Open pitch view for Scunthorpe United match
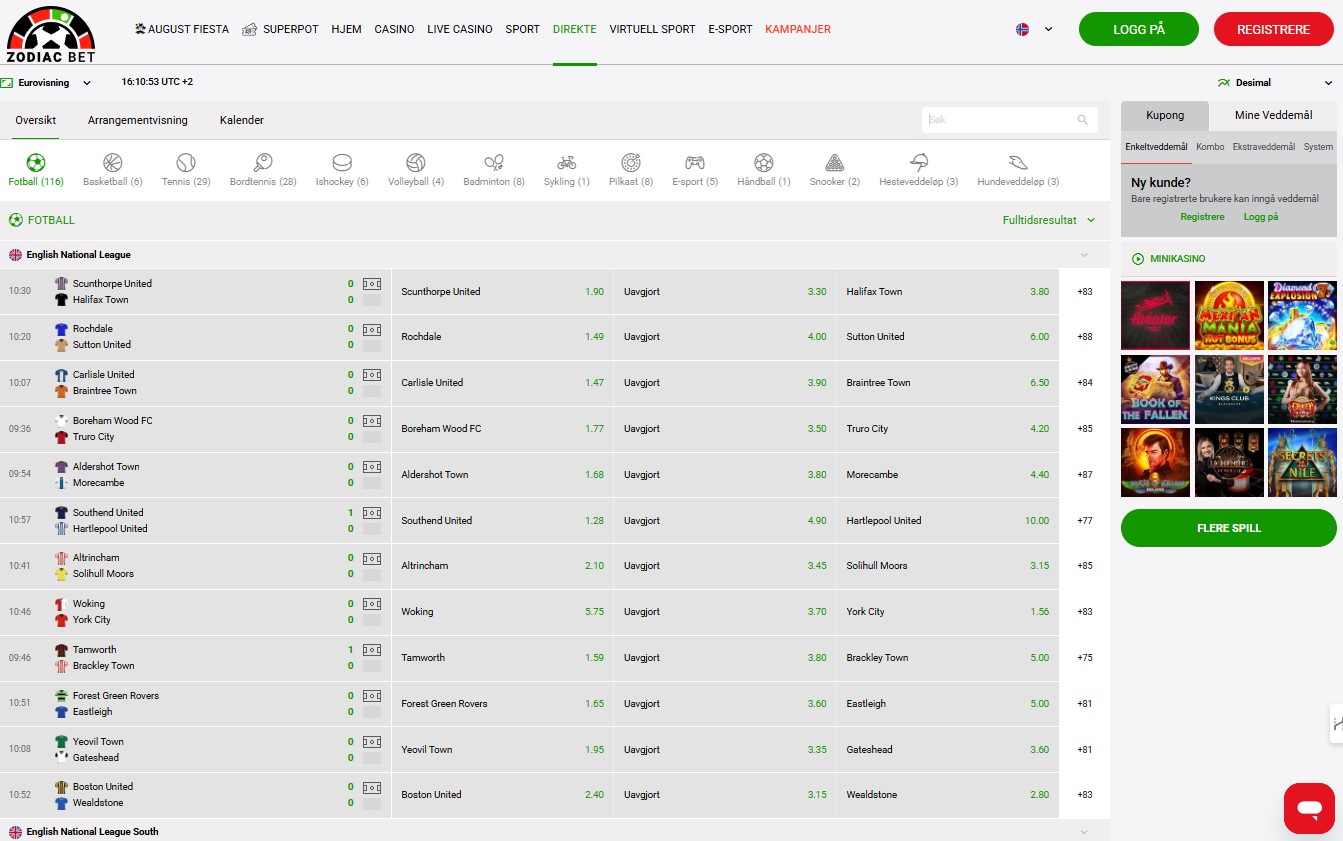 tap(372, 284)
